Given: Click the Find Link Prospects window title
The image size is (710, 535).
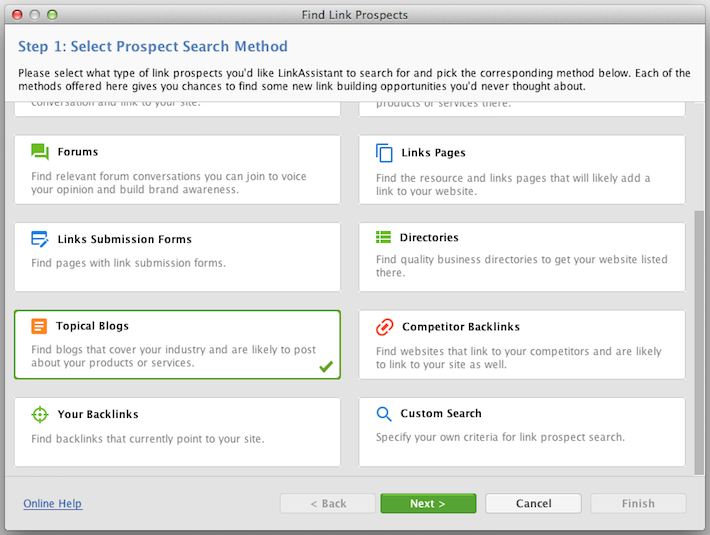Looking at the screenshot, I should pos(355,15).
